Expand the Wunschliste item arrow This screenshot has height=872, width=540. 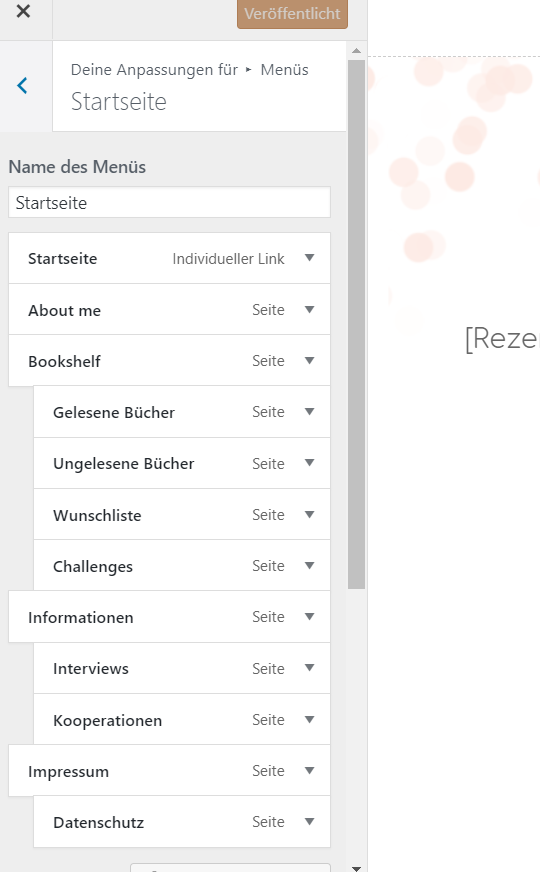pos(310,515)
